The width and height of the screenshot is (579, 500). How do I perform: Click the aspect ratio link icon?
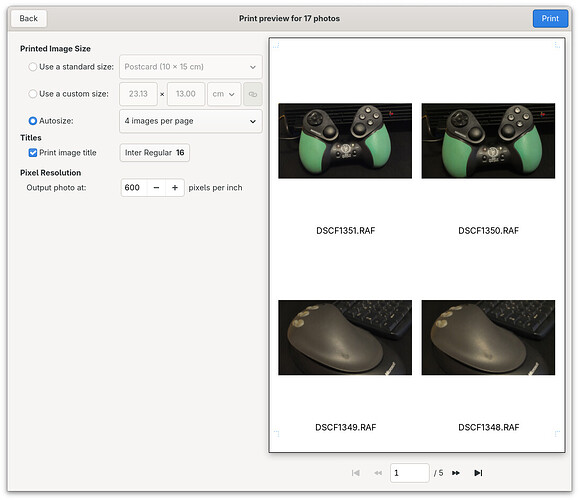point(253,94)
